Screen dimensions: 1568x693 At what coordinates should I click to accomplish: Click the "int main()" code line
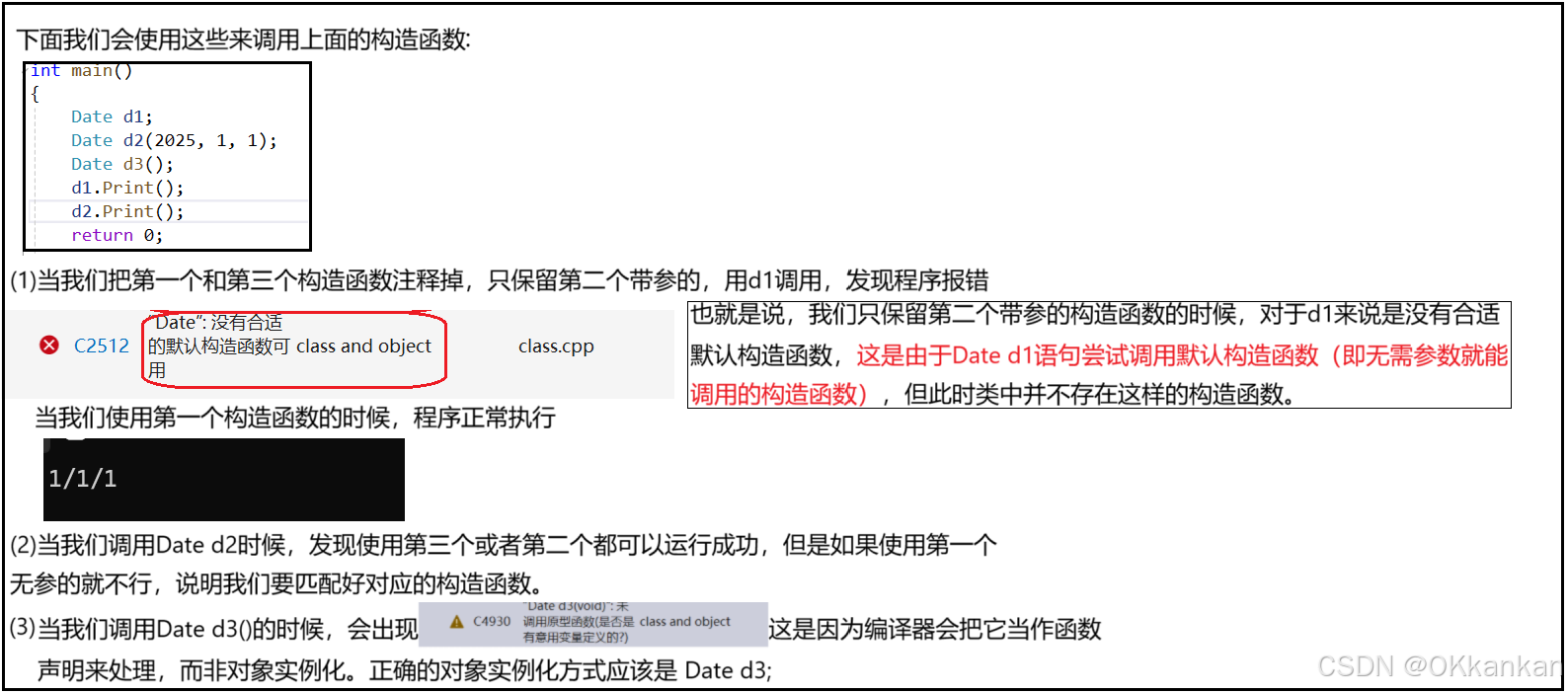pyautogui.click(x=81, y=71)
